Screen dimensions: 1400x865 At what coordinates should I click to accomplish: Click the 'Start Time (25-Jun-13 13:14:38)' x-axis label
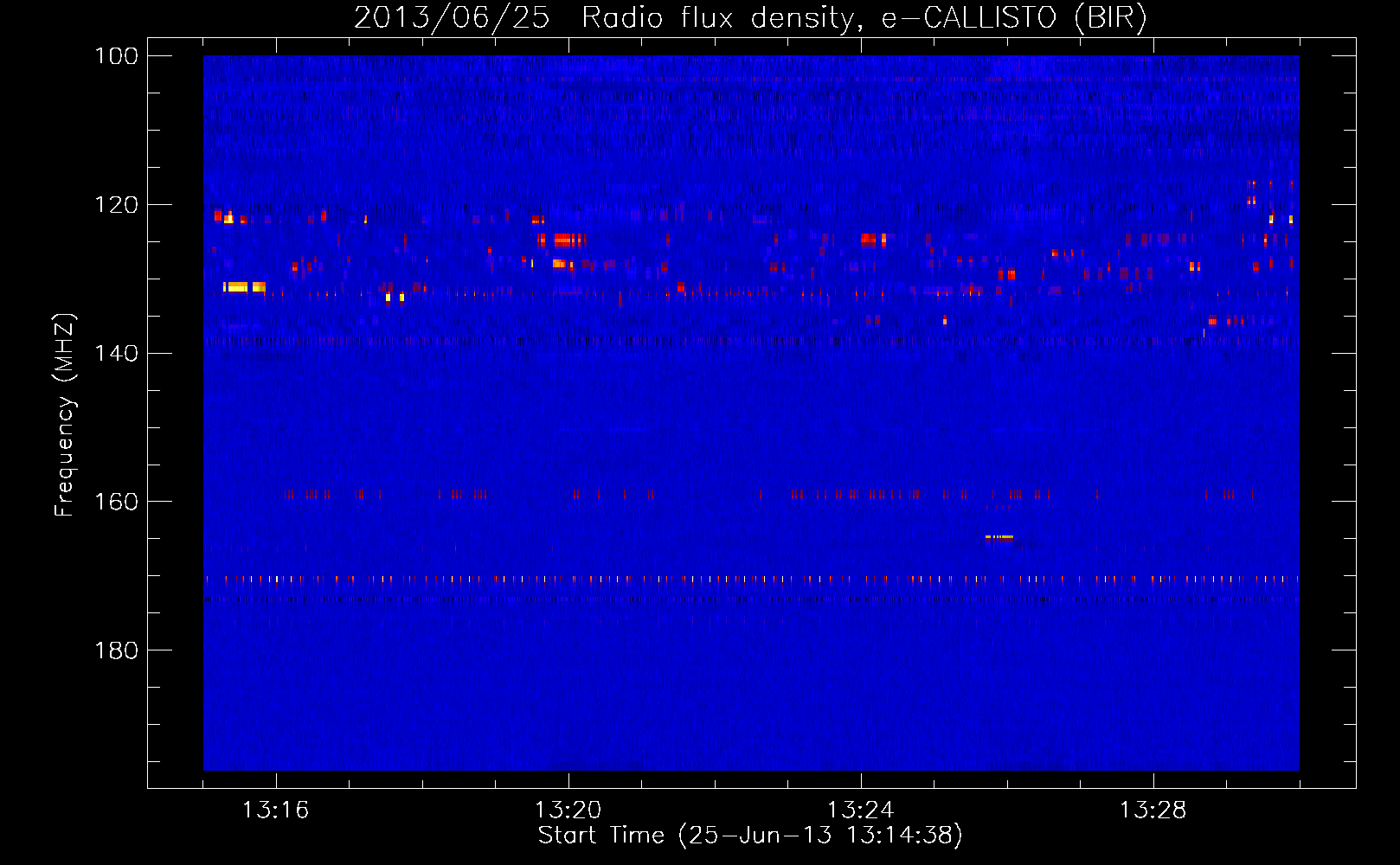tap(750, 836)
